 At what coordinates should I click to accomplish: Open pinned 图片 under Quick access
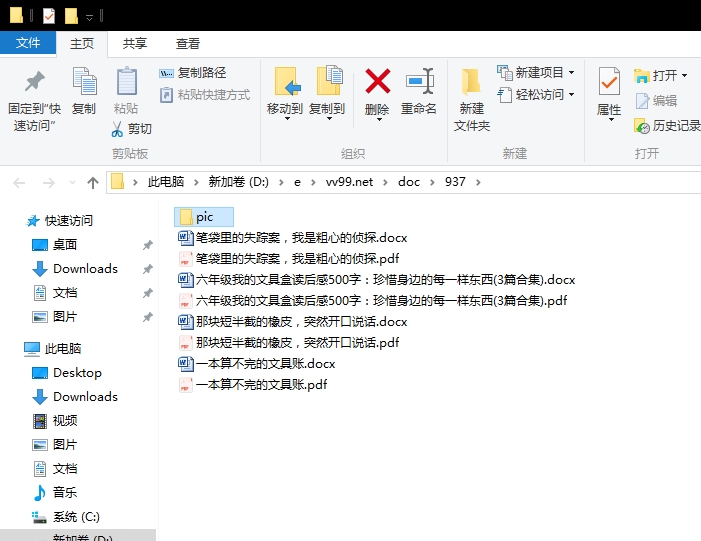[55, 317]
